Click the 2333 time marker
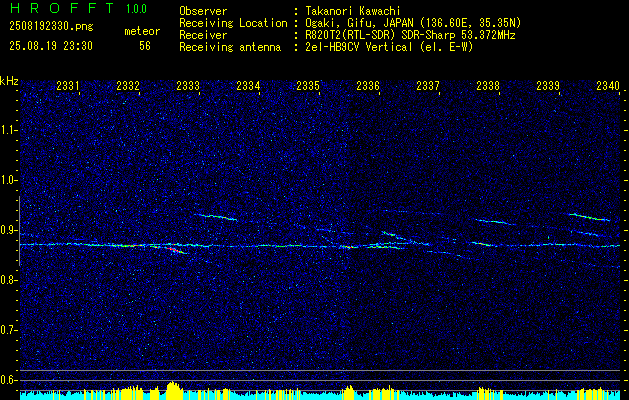Image resolution: width=629 pixels, height=400 pixels. click(x=188, y=85)
